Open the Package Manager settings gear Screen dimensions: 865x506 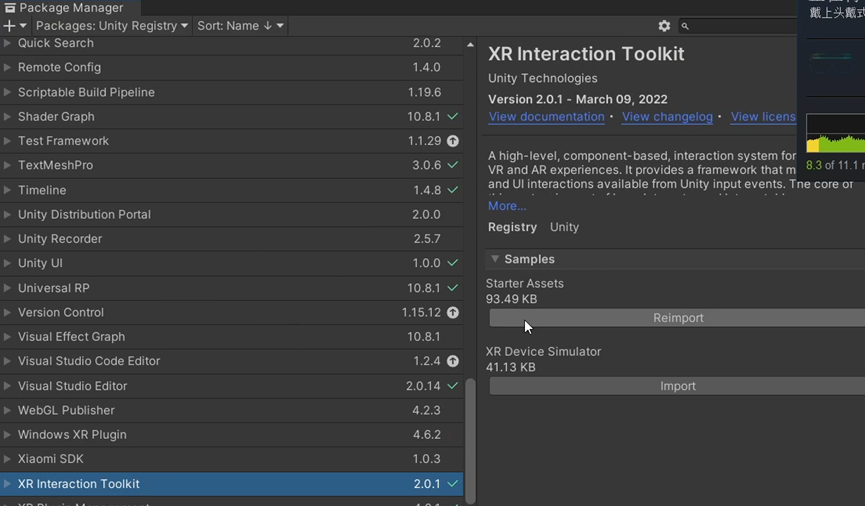tap(664, 26)
